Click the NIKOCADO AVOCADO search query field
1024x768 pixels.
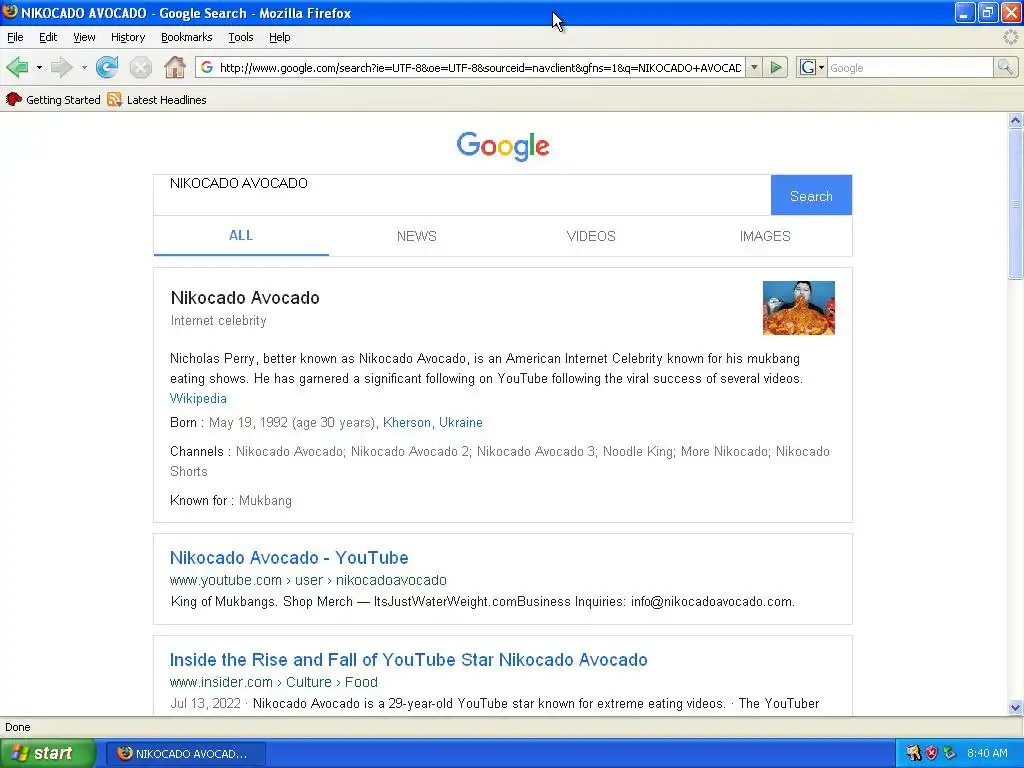462,195
